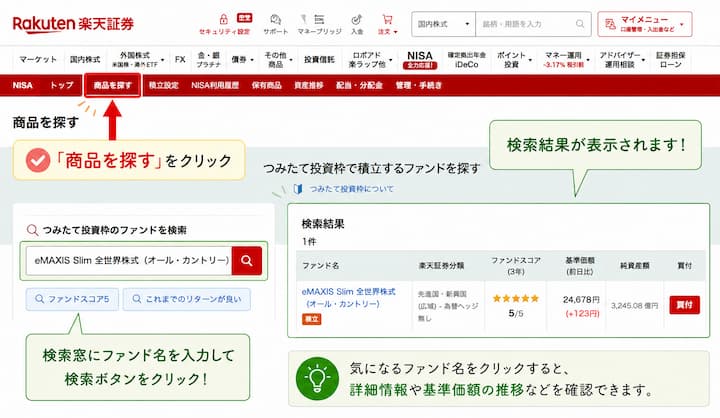Open the FX menu item
The width and height of the screenshot is (720, 418).
pos(180,60)
